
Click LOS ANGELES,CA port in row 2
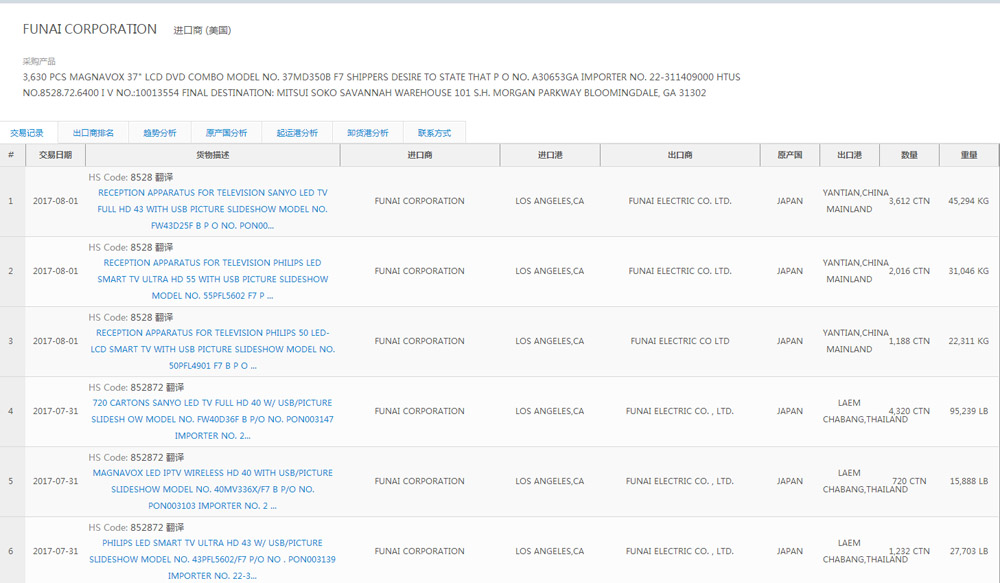pyautogui.click(x=550, y=271)
